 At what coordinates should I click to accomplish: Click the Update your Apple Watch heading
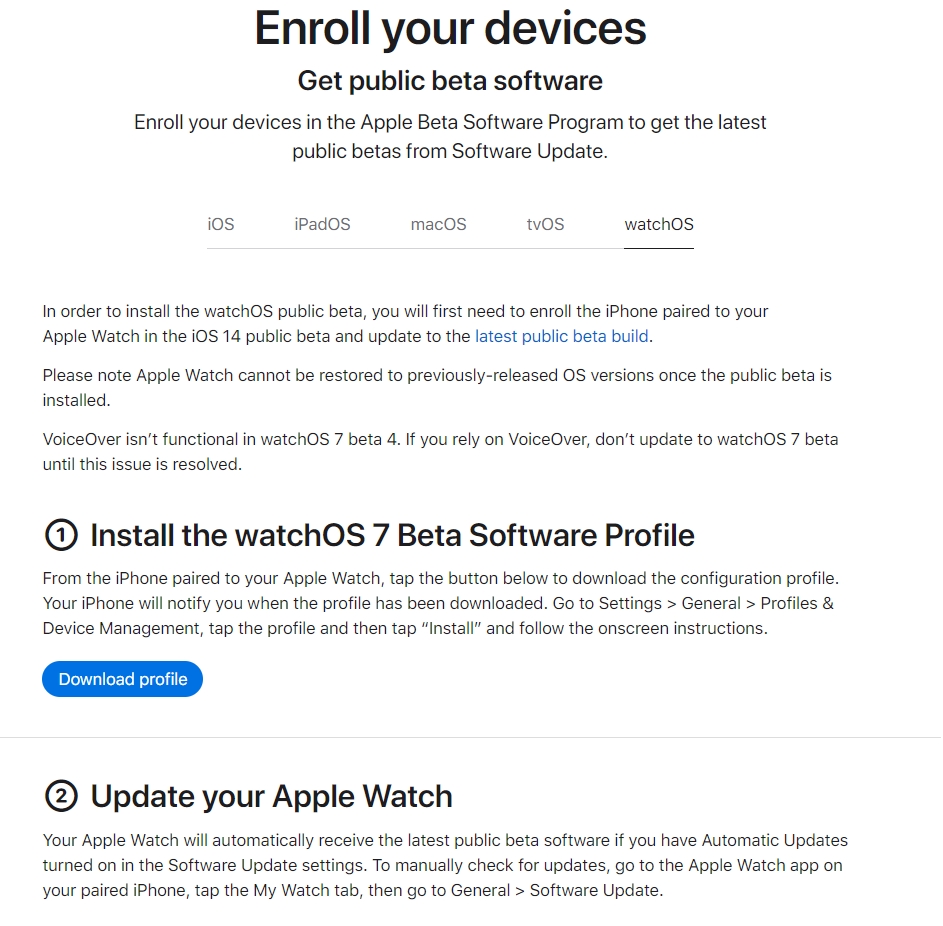[x=271, y=796]
